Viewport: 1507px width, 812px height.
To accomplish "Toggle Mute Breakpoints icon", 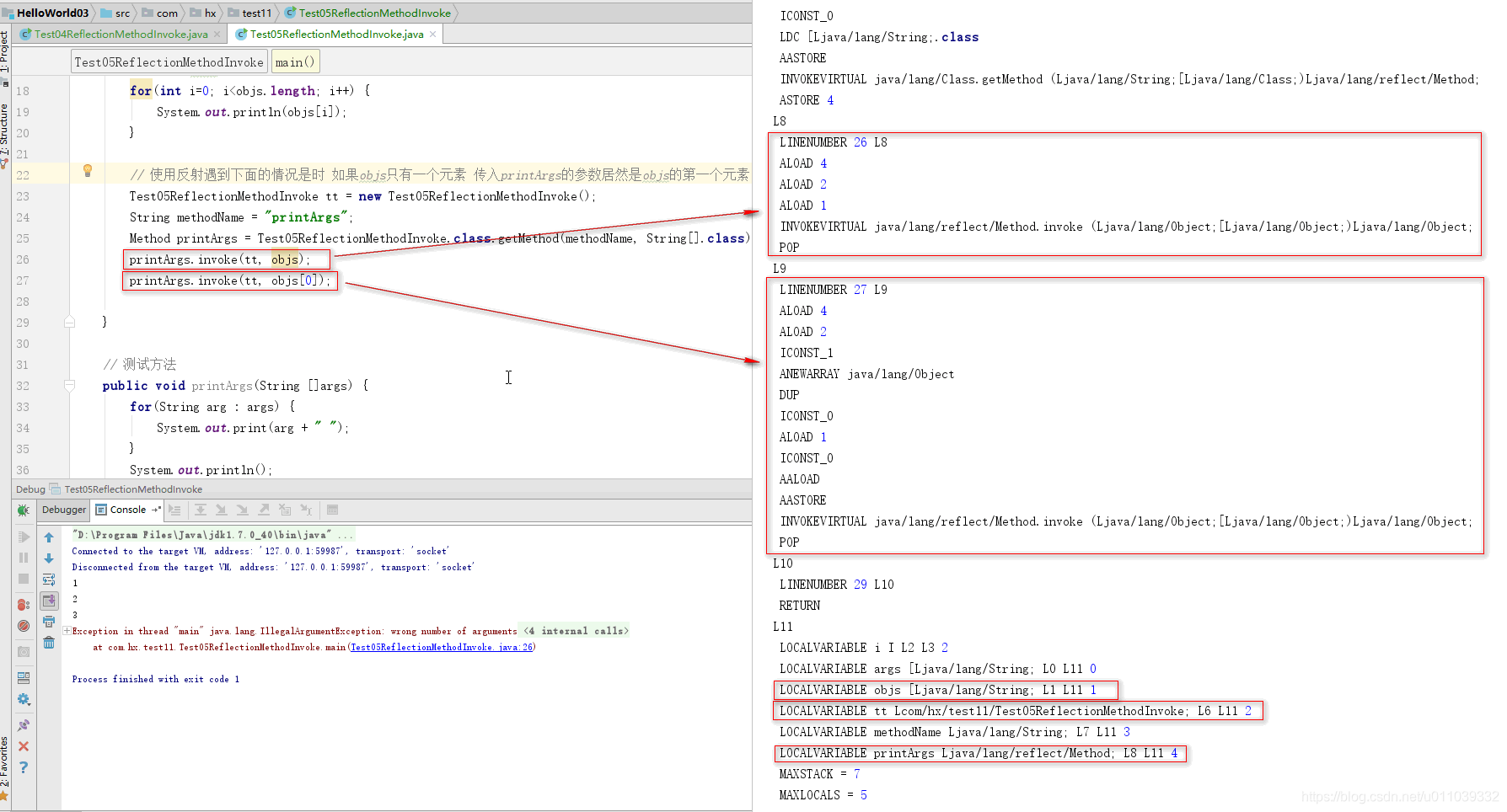I will coord(24,626).
